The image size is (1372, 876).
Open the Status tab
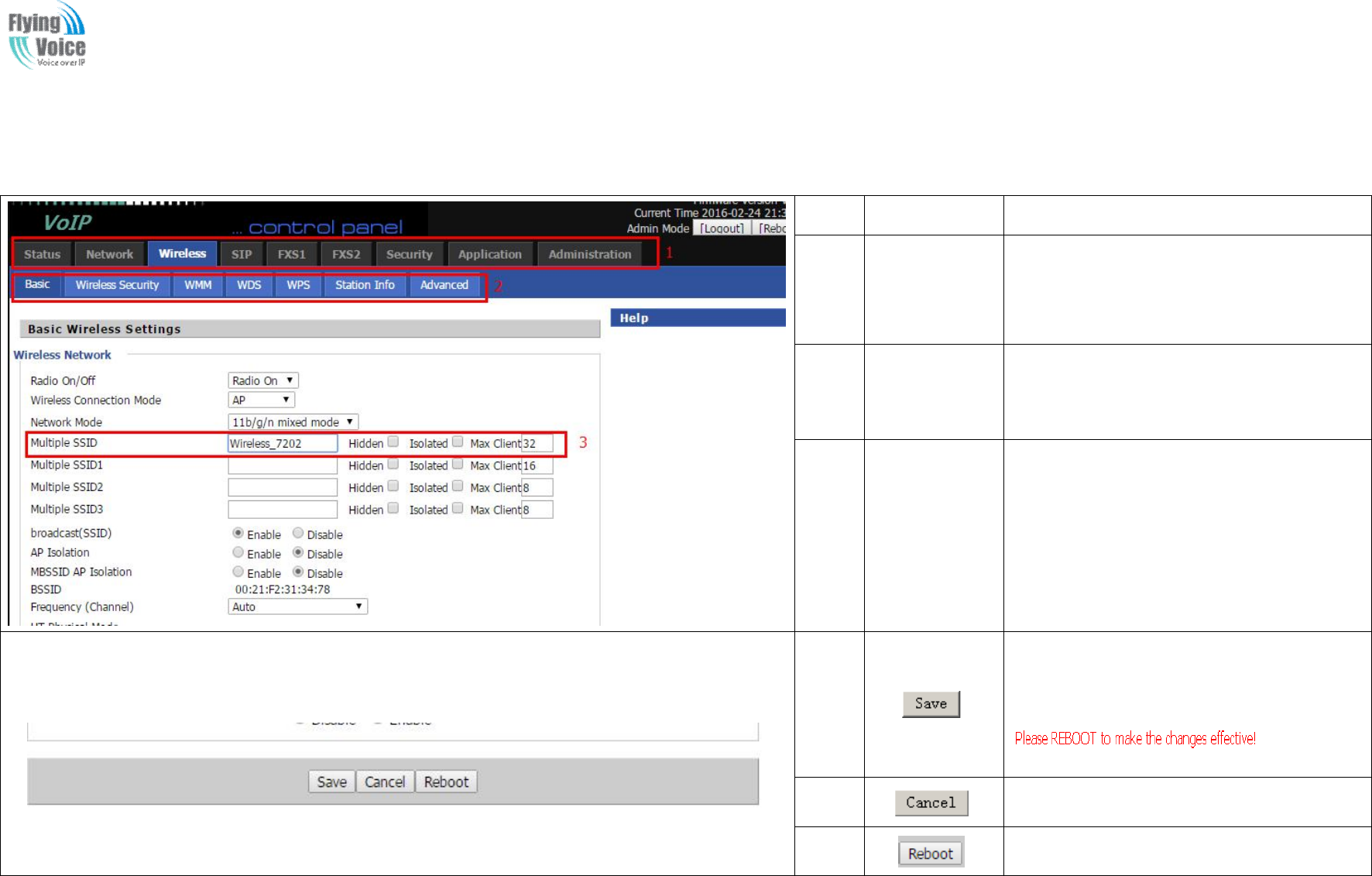[x=42, y=254]
